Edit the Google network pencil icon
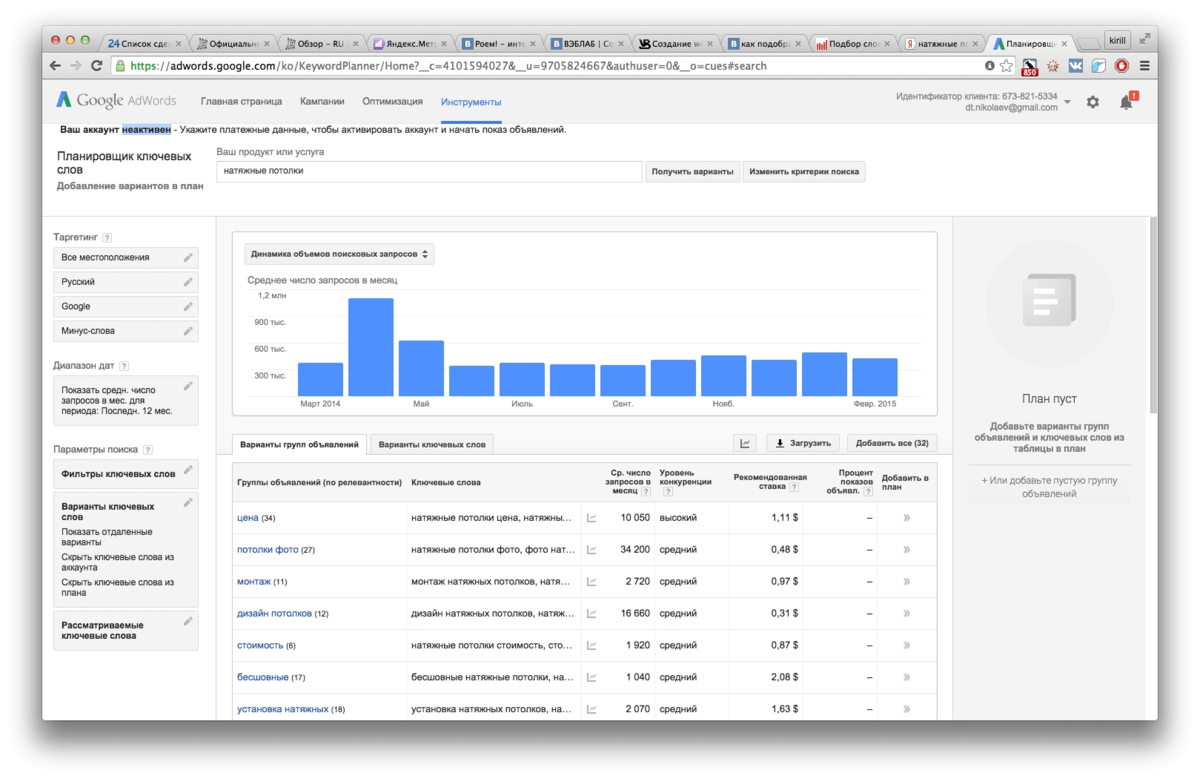 [x=187, y=307]
